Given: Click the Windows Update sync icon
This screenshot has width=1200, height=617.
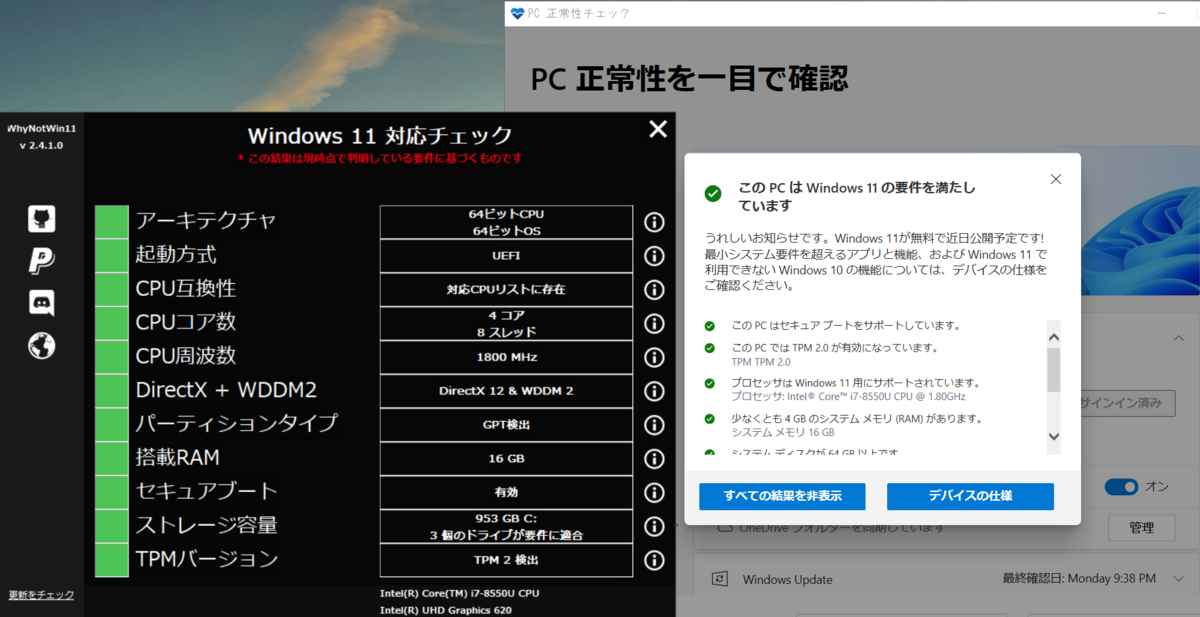Looking at the screenshot, I should [718, 579].
